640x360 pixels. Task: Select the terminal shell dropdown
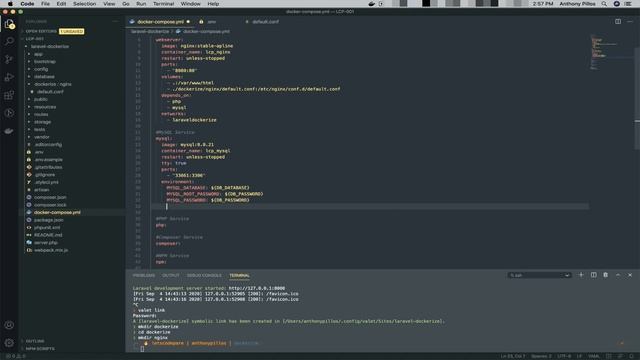point(539,275)
